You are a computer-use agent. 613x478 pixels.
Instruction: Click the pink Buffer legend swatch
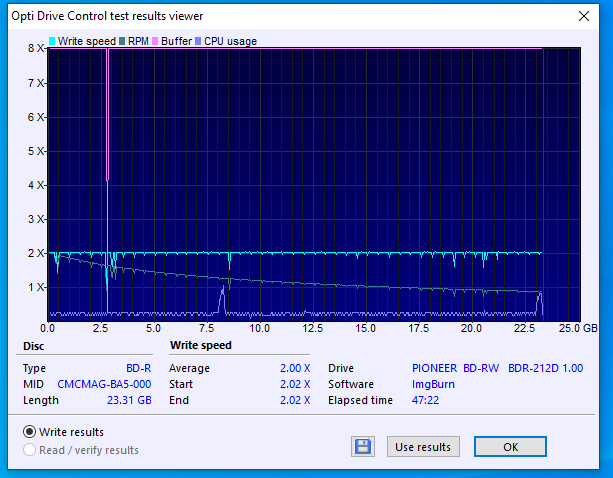point(155,41)
